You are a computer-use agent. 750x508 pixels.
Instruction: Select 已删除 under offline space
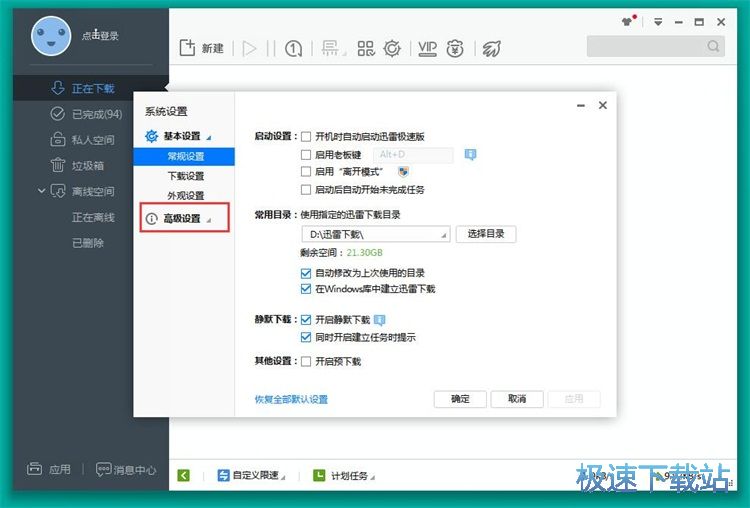coord(88,243)
